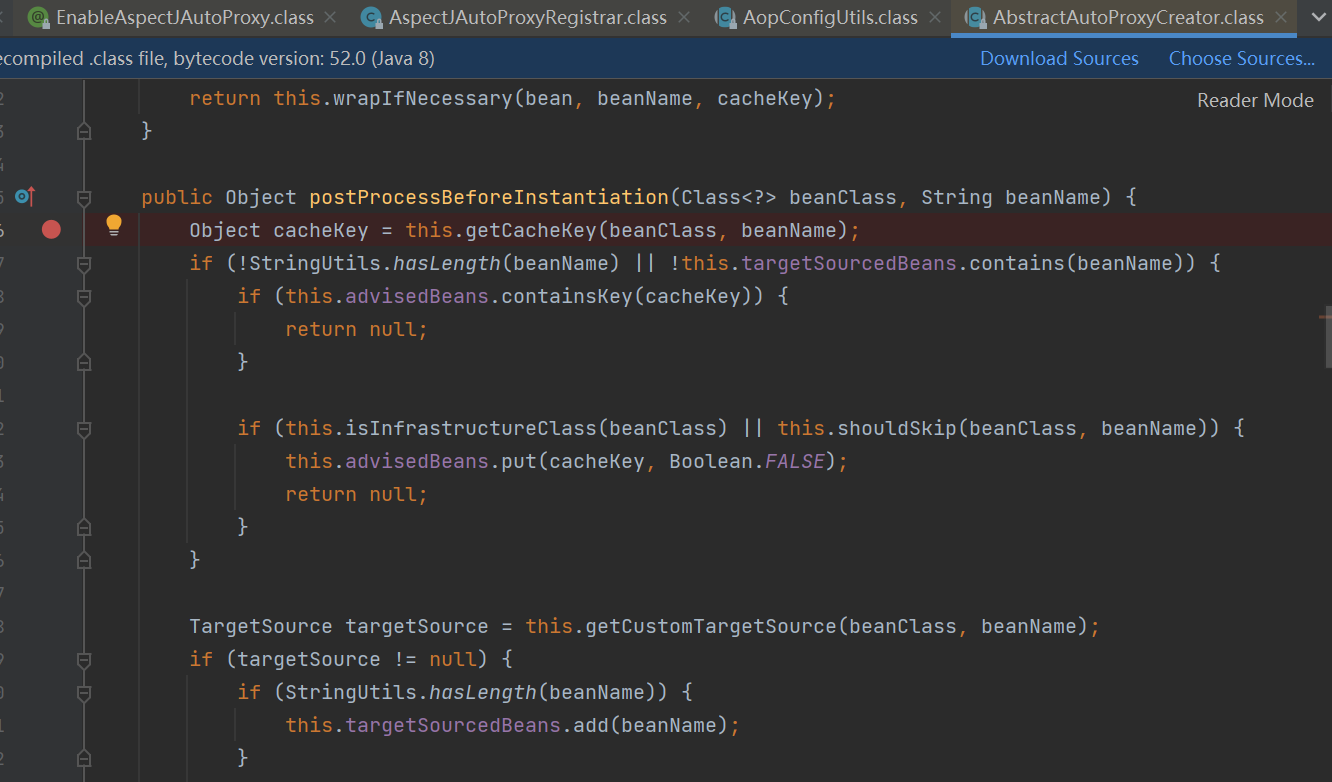Fold the advisedBeans.containsKey if block

84,297
